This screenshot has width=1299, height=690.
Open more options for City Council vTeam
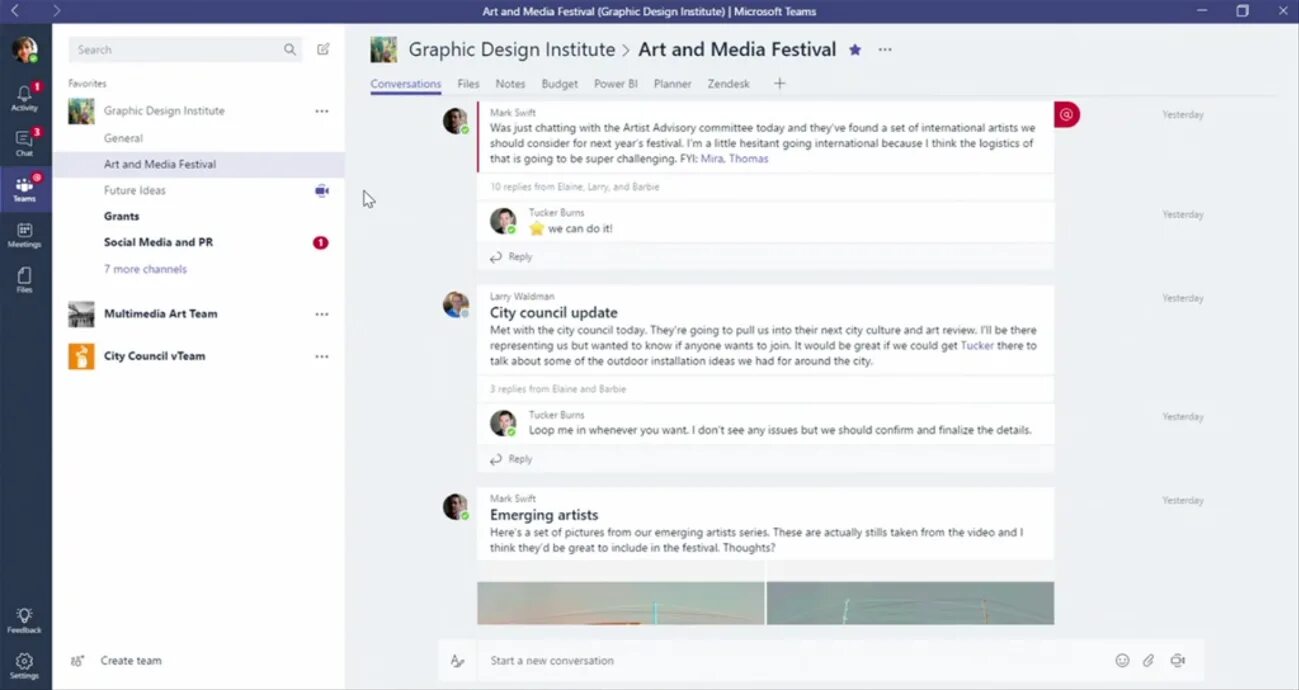322,356
